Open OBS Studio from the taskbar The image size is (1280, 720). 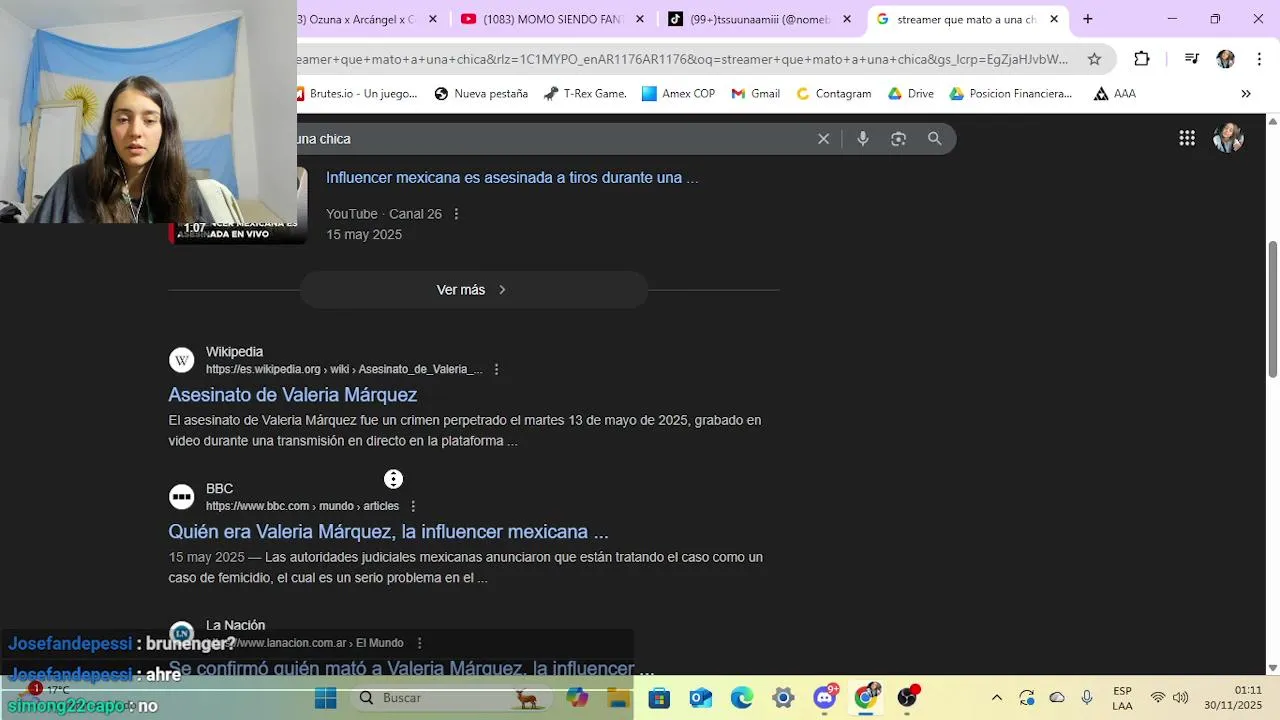[x=907, y=697]
